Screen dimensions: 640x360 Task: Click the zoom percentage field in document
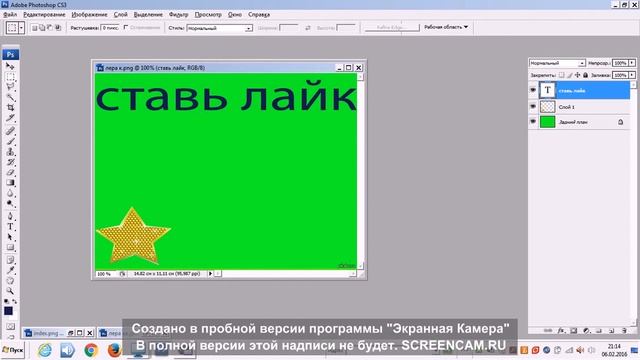tap(106, 274)
